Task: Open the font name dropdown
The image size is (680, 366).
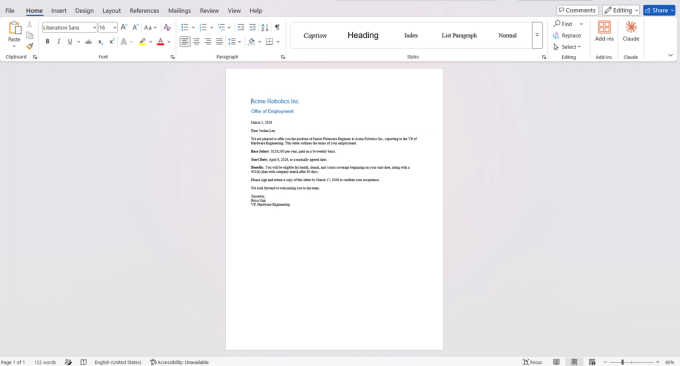Action: pyautogui.click(x=94, y=28)
